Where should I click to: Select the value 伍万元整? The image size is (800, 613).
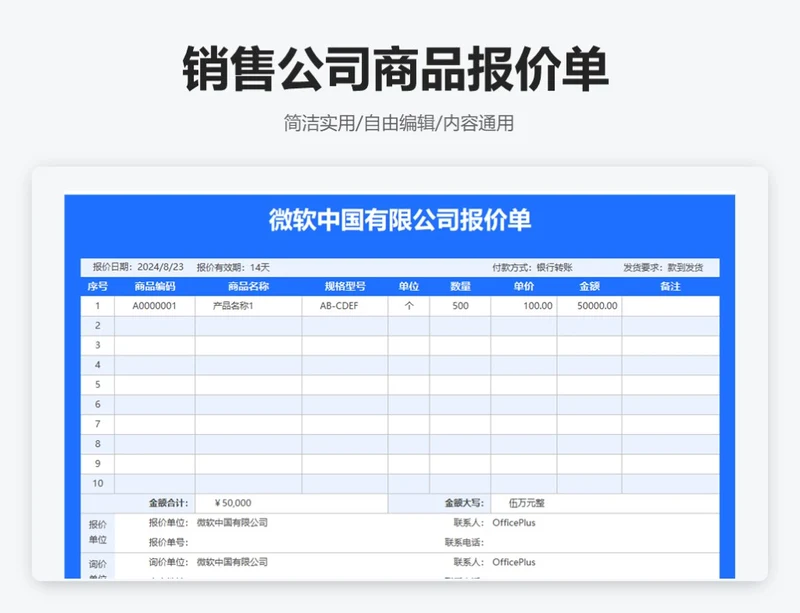[527, 503]
